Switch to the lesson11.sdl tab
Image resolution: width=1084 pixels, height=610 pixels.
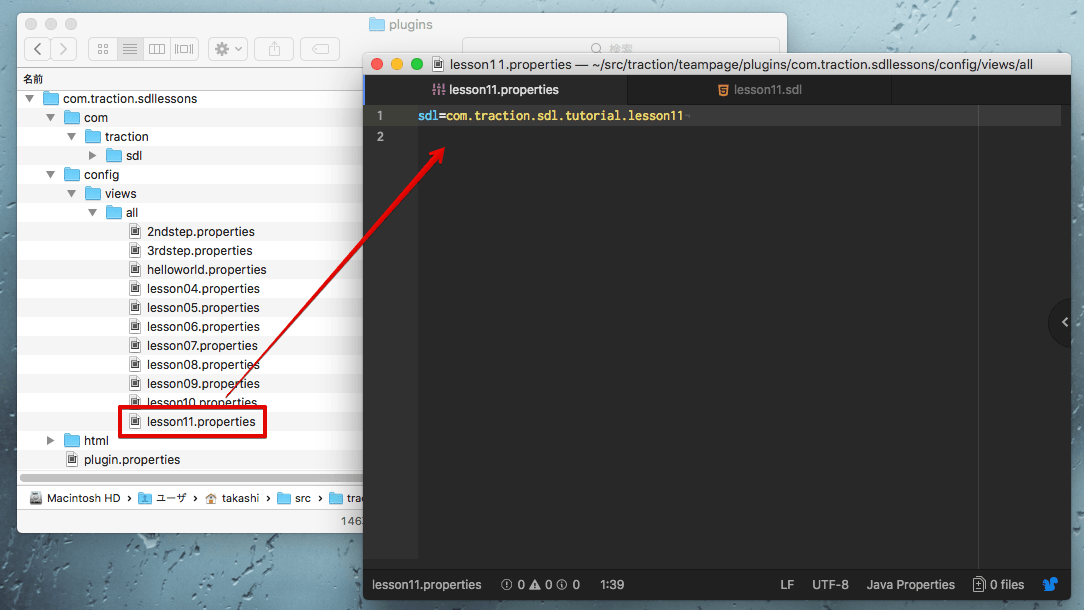pyautogui.click(x=759, y=90)
